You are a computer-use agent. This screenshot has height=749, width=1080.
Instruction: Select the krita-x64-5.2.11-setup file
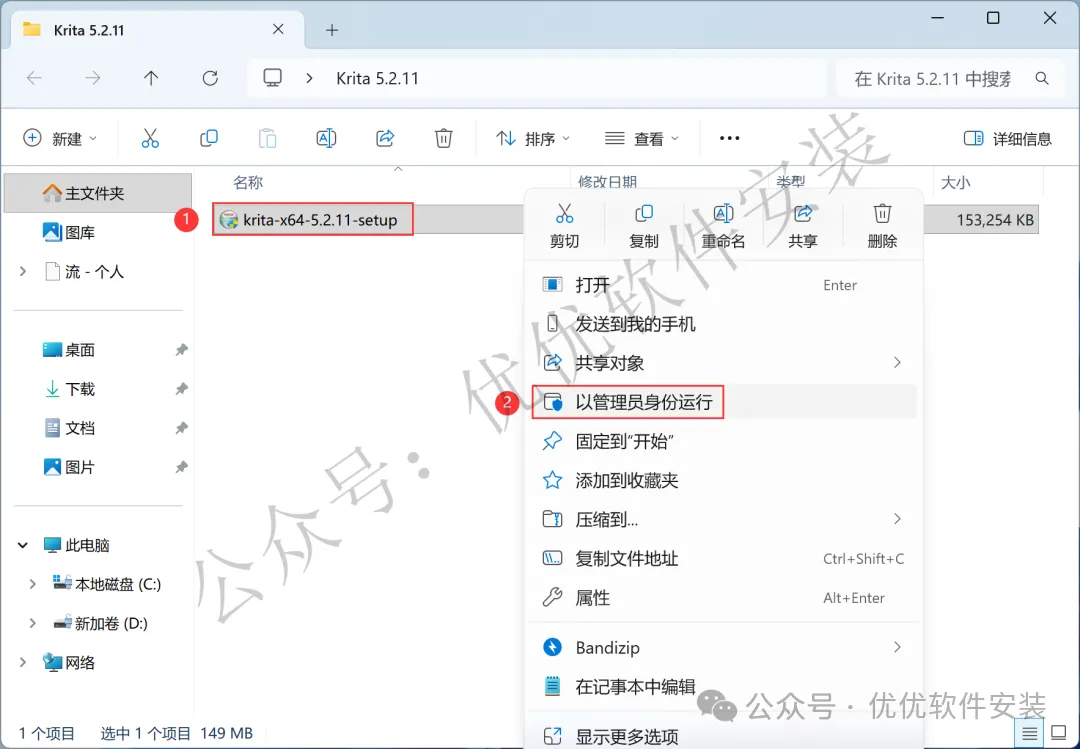313,220
